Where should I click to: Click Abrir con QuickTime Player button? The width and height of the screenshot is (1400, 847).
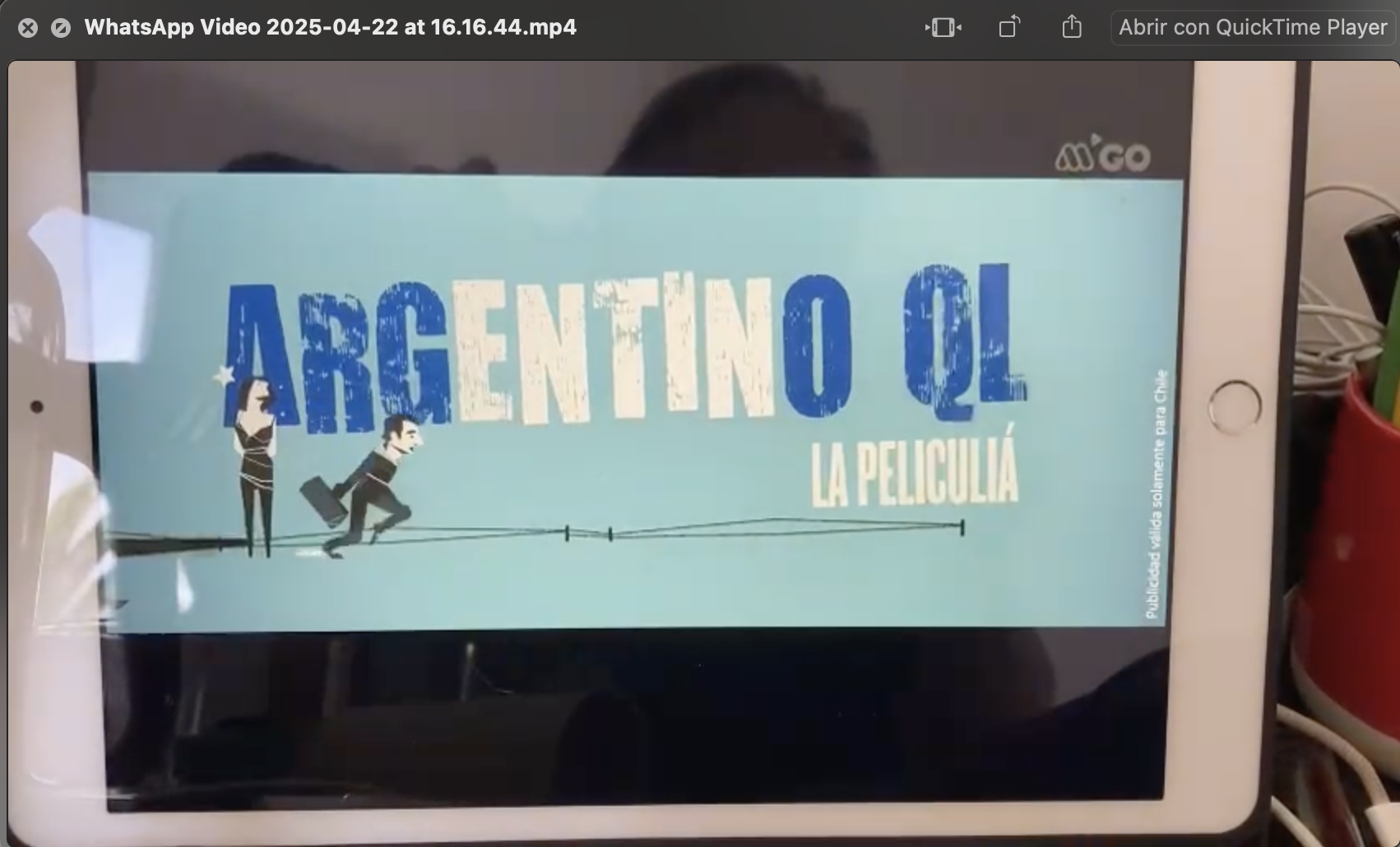point(1253,27)
